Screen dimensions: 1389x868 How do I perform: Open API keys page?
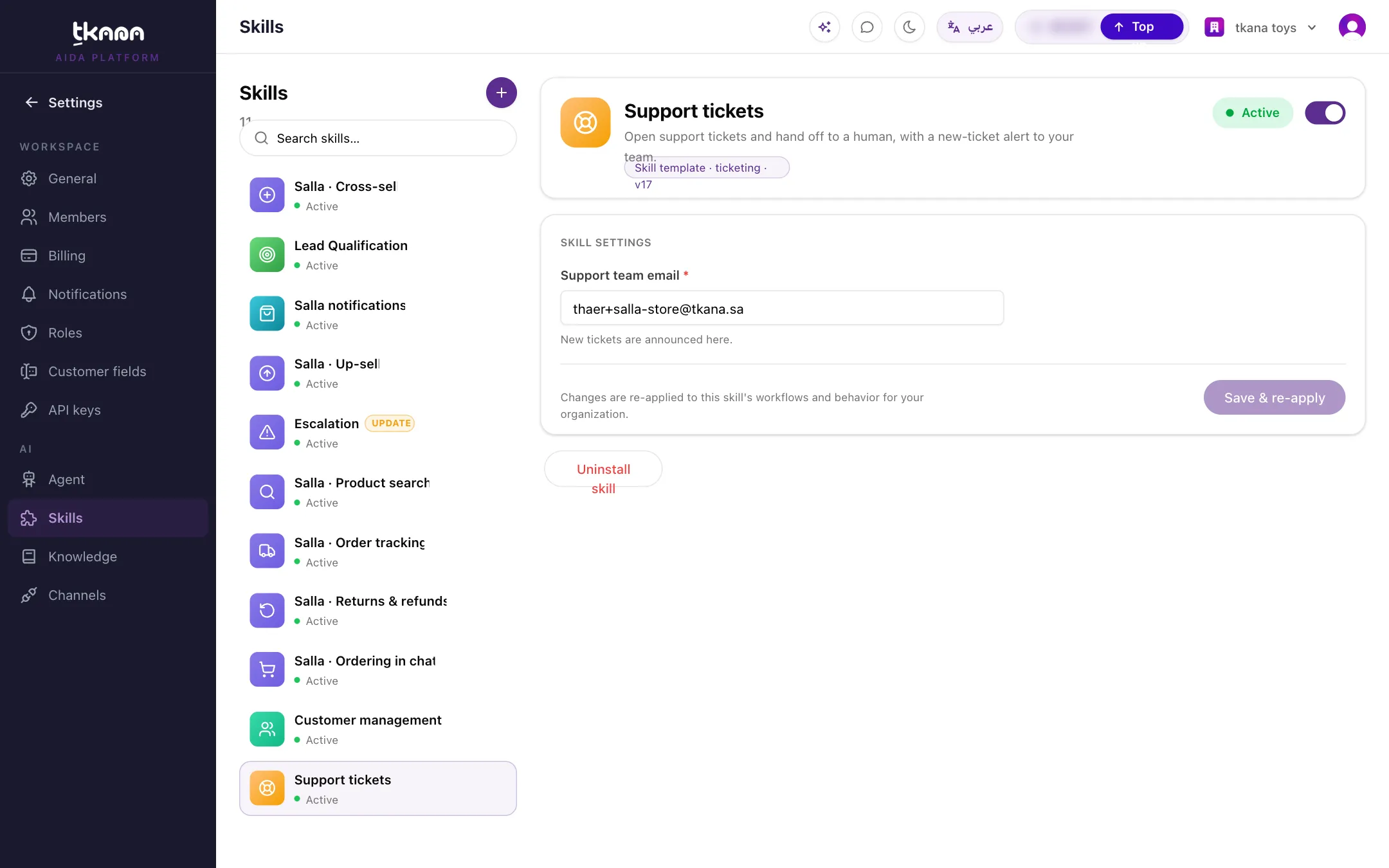pyautogui.click(x=108, y=410)
